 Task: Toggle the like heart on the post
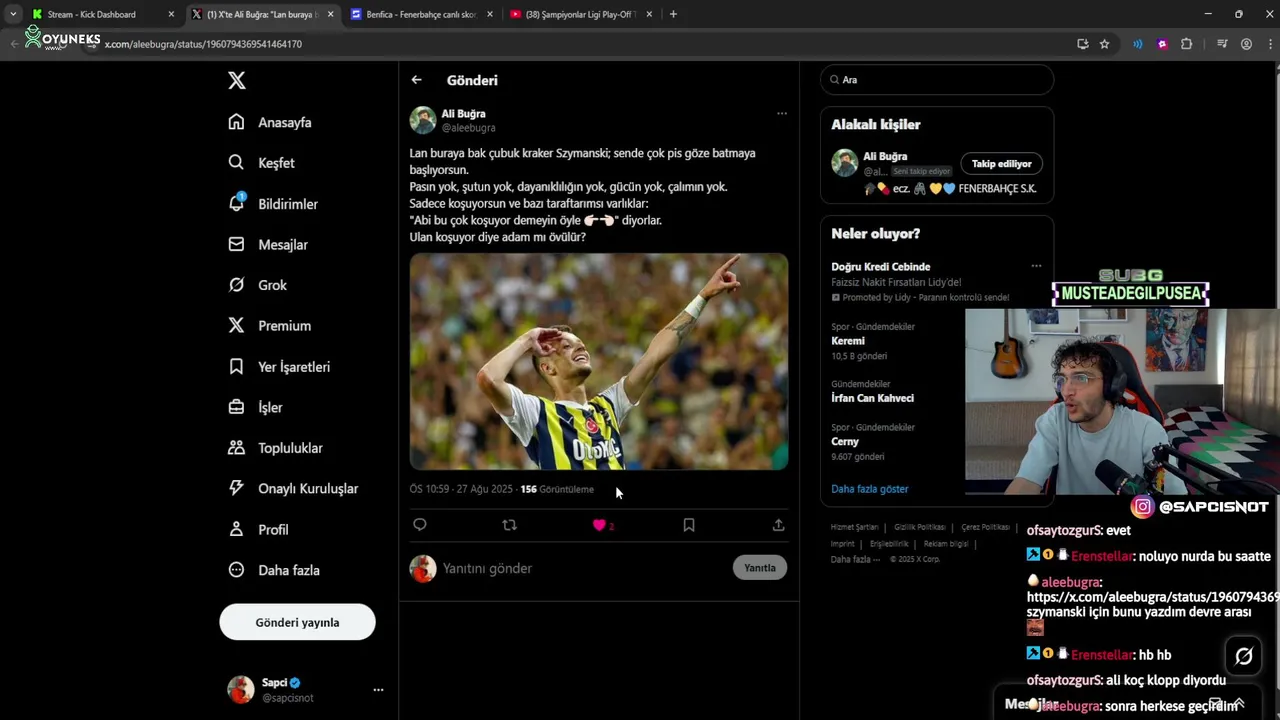(599, 525)
